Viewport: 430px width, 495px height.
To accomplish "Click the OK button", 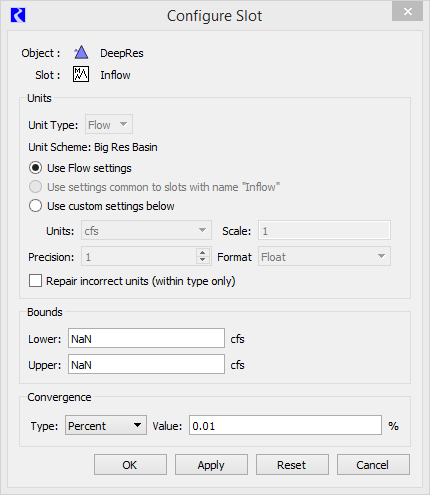I will click(130, 465).
